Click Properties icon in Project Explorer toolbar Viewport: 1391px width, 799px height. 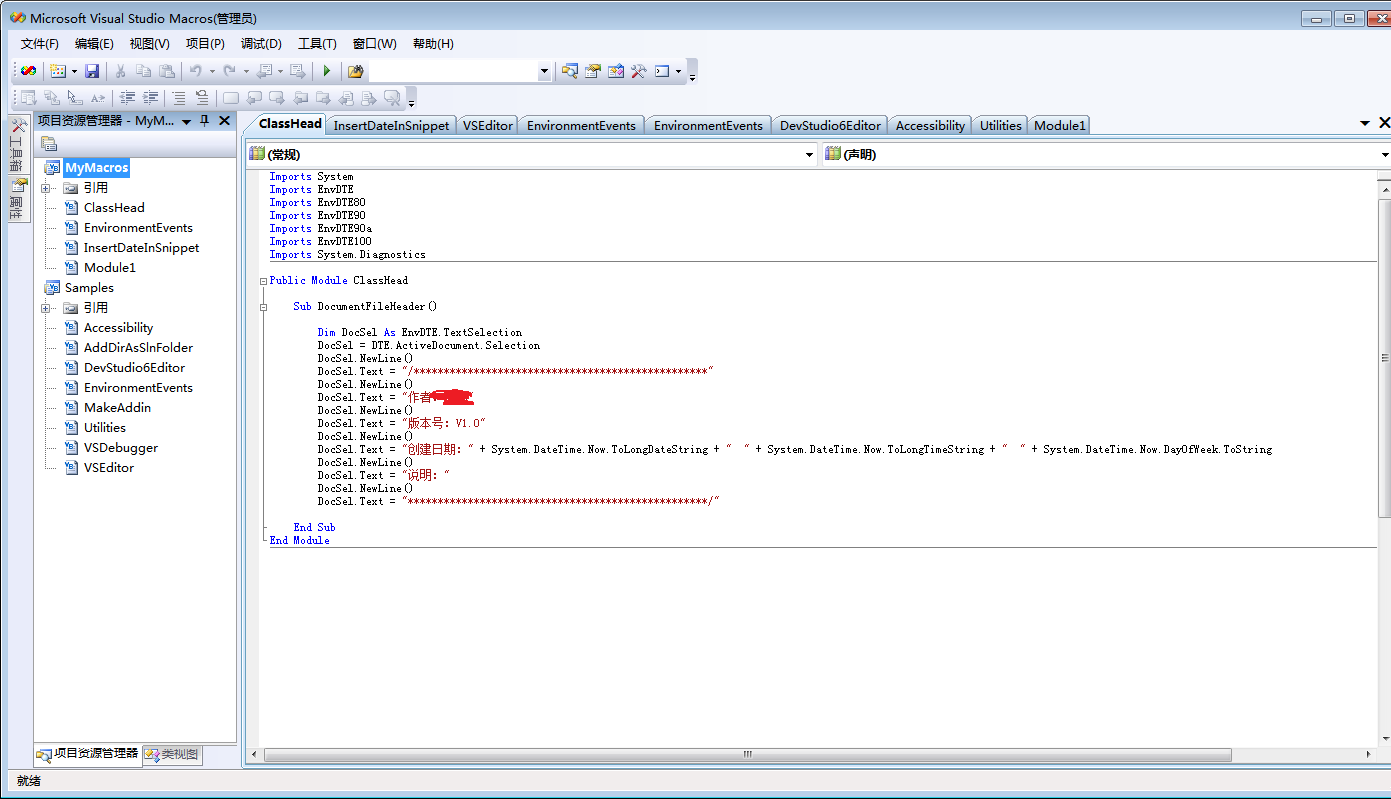[x=49, y=144]
